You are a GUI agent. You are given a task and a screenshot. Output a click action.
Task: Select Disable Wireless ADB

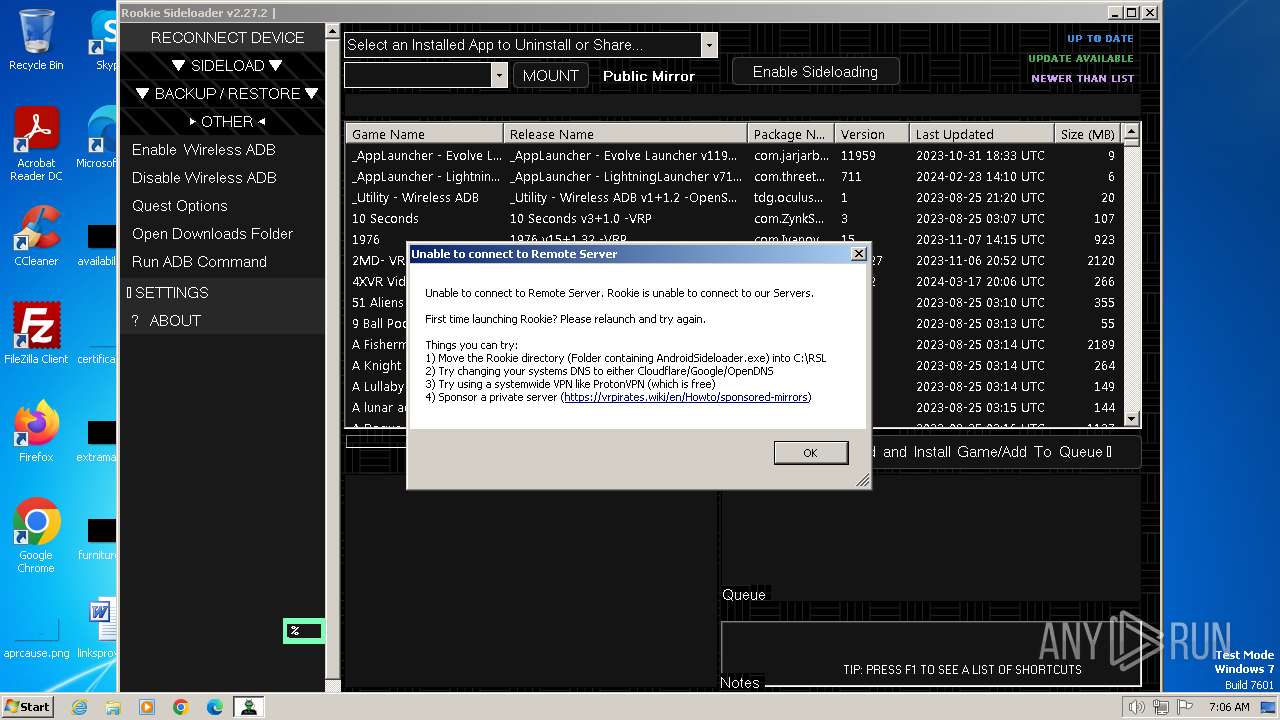(x=204, y=177)
